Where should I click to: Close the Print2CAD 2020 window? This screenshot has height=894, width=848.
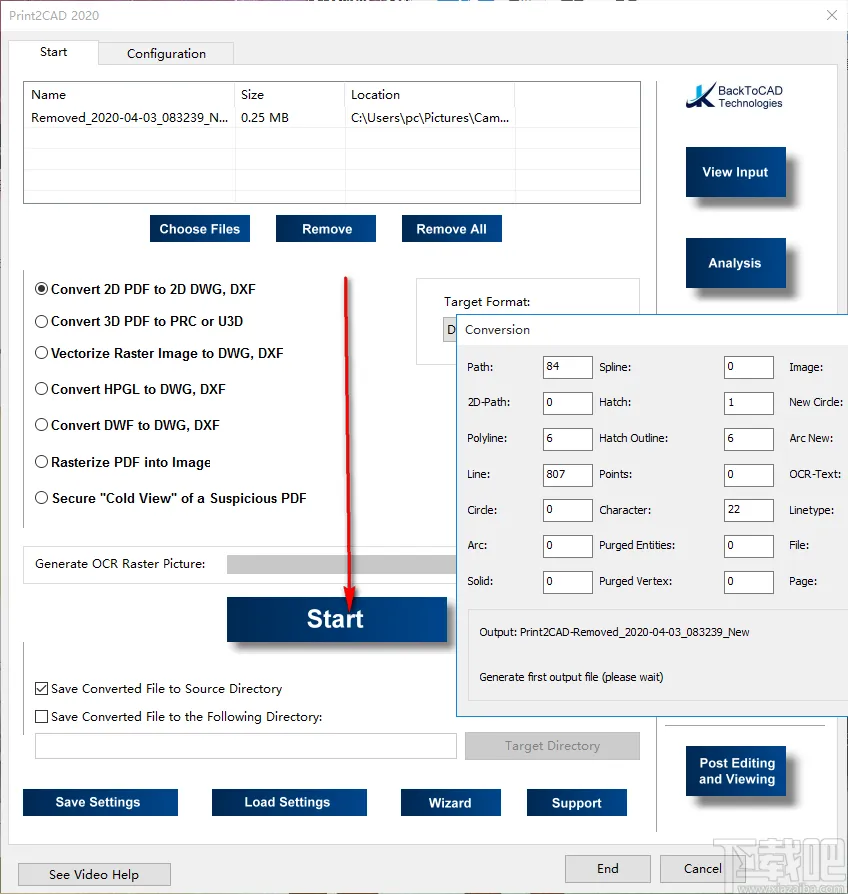(831, 15)
